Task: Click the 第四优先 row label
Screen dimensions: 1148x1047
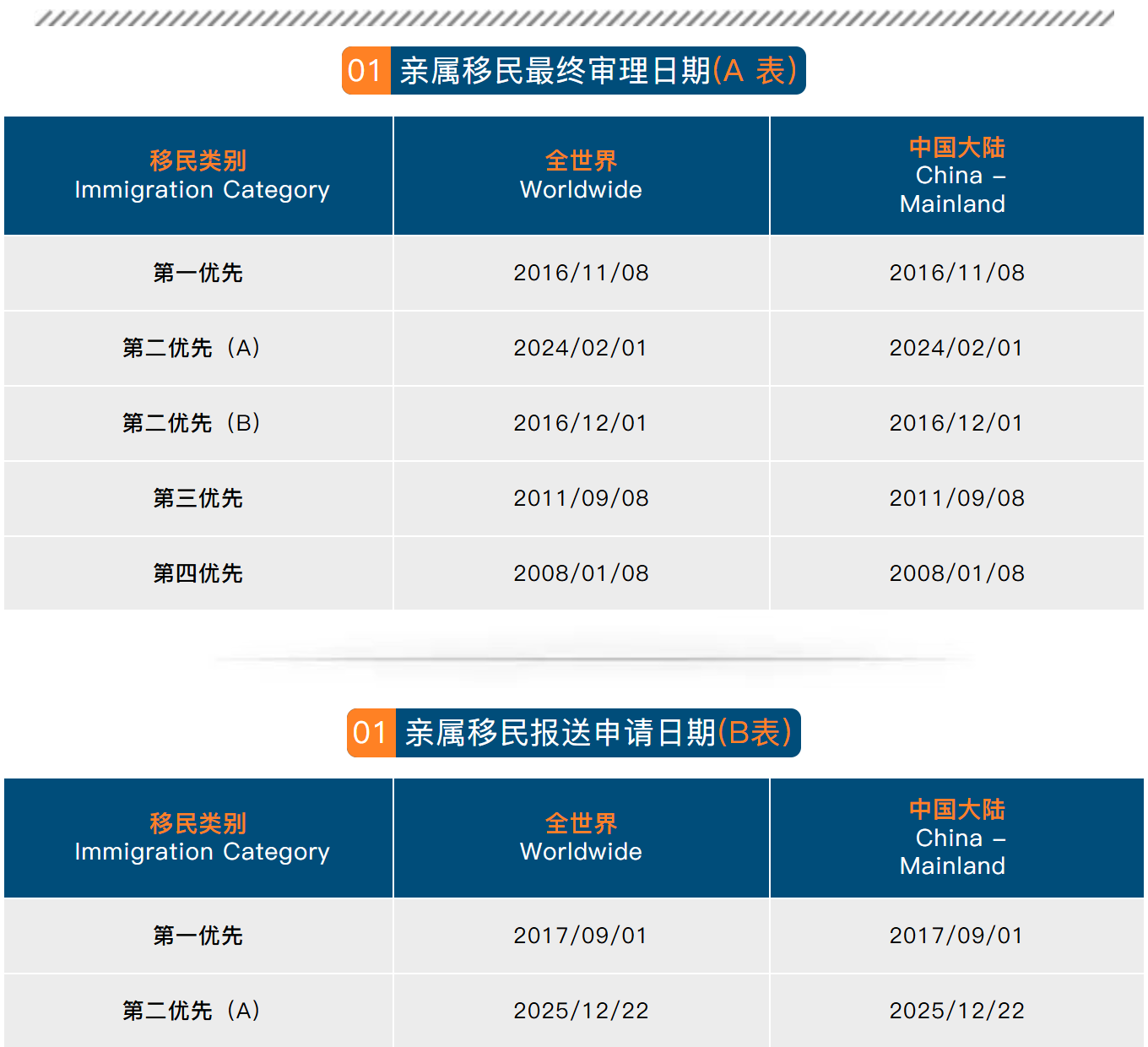Action: click(x=198, y=573)
